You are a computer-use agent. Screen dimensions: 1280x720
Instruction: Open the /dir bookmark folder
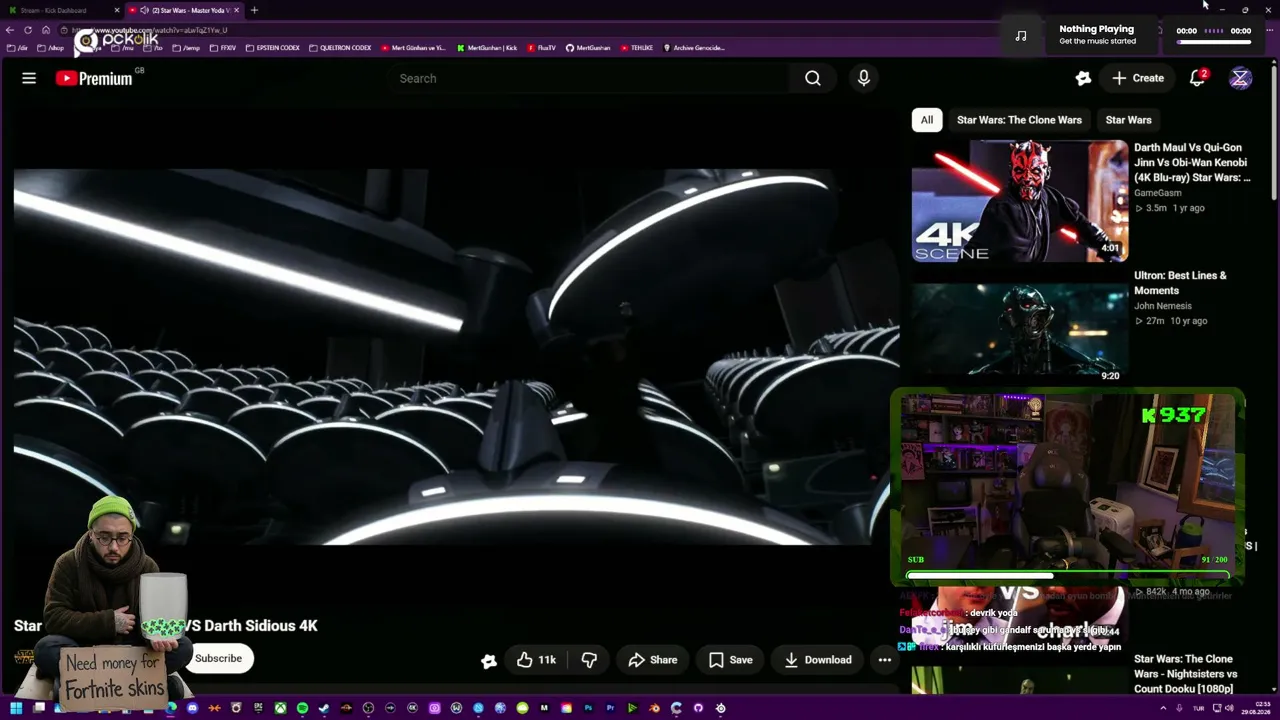(17, 48)
